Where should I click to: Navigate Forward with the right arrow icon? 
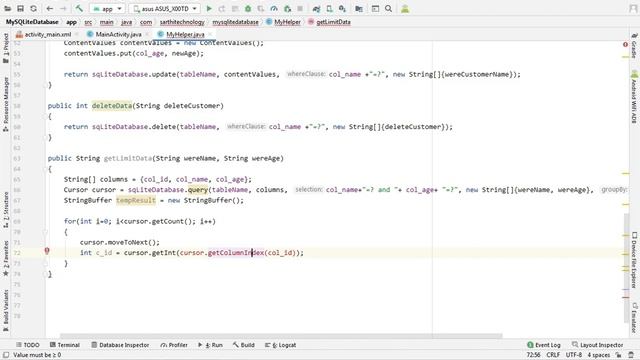pos(63,9)
